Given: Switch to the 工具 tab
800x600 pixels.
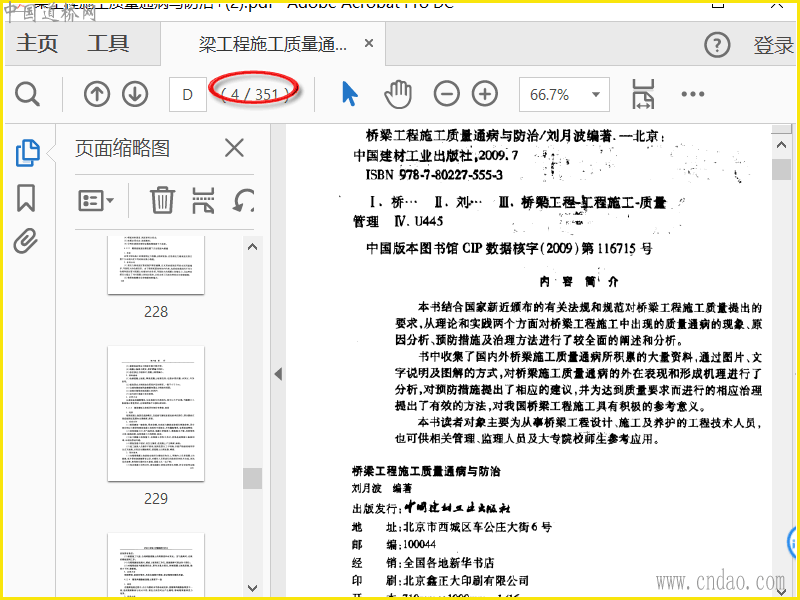Looking at the screenshot, I should click(108, 43).
